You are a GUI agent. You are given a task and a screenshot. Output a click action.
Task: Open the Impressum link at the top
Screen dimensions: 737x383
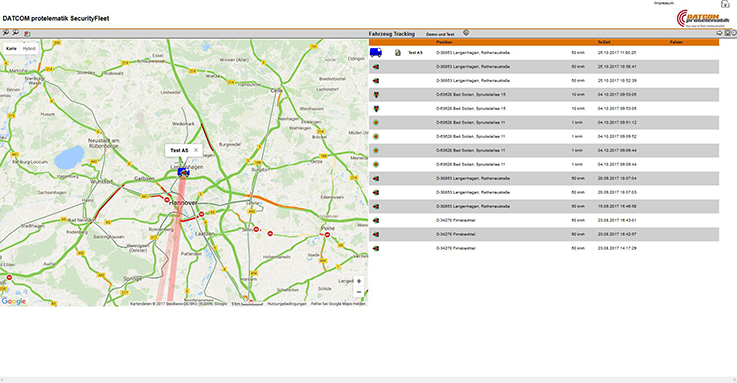(x=664, y=3)
